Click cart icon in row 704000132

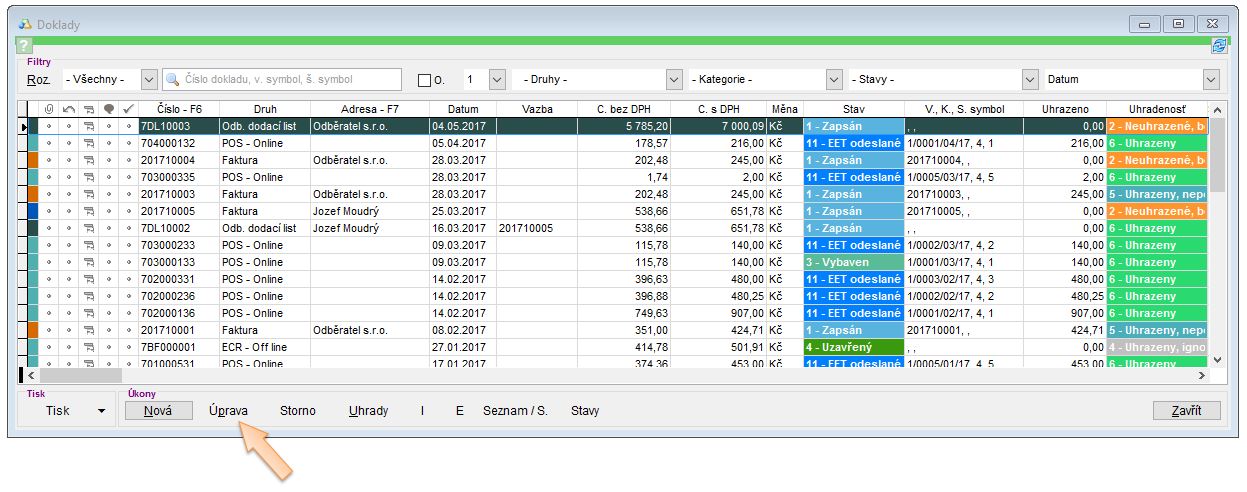click(x=88, y=143)
